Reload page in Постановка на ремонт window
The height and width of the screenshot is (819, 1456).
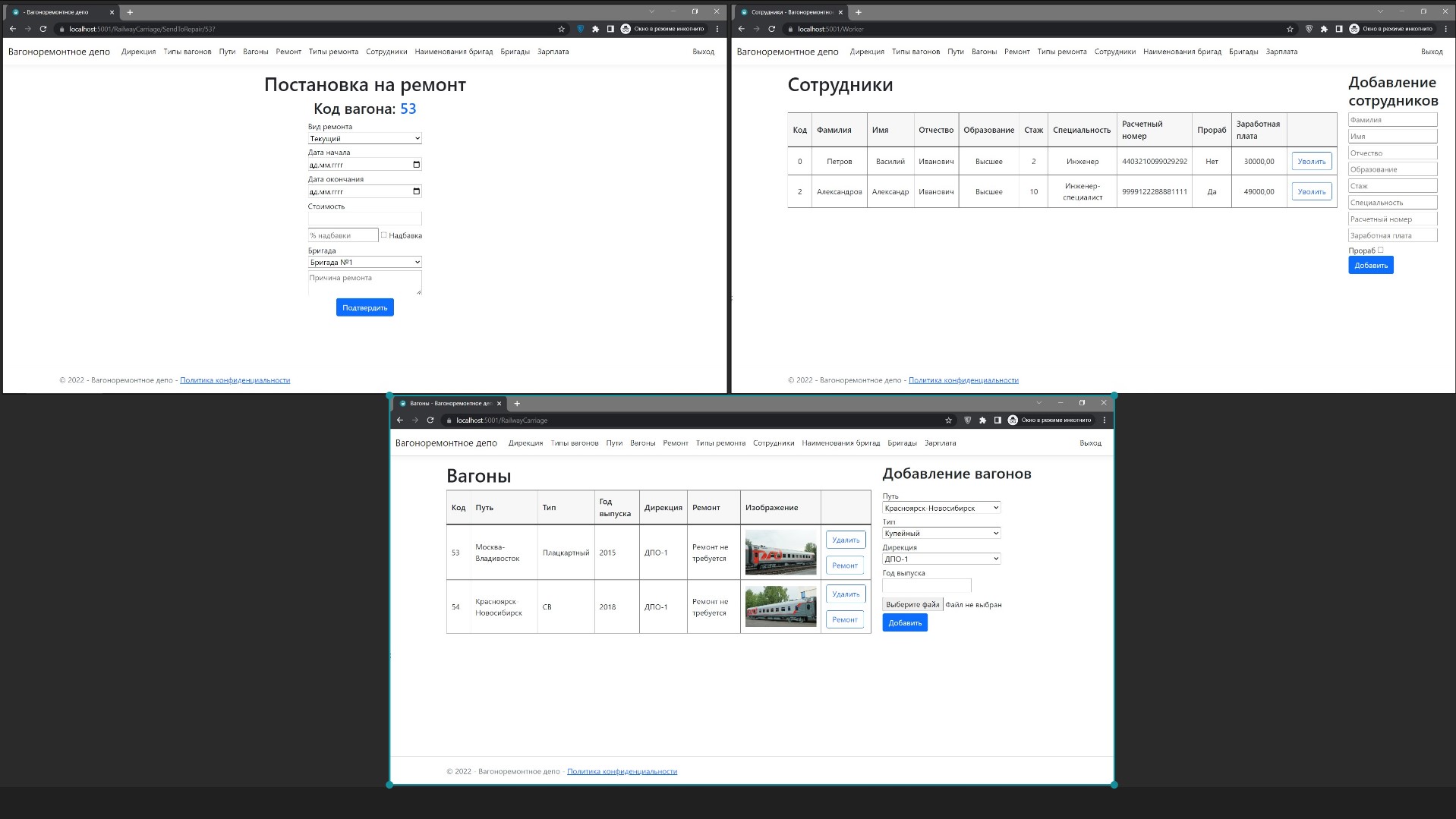tap(43, 29)
